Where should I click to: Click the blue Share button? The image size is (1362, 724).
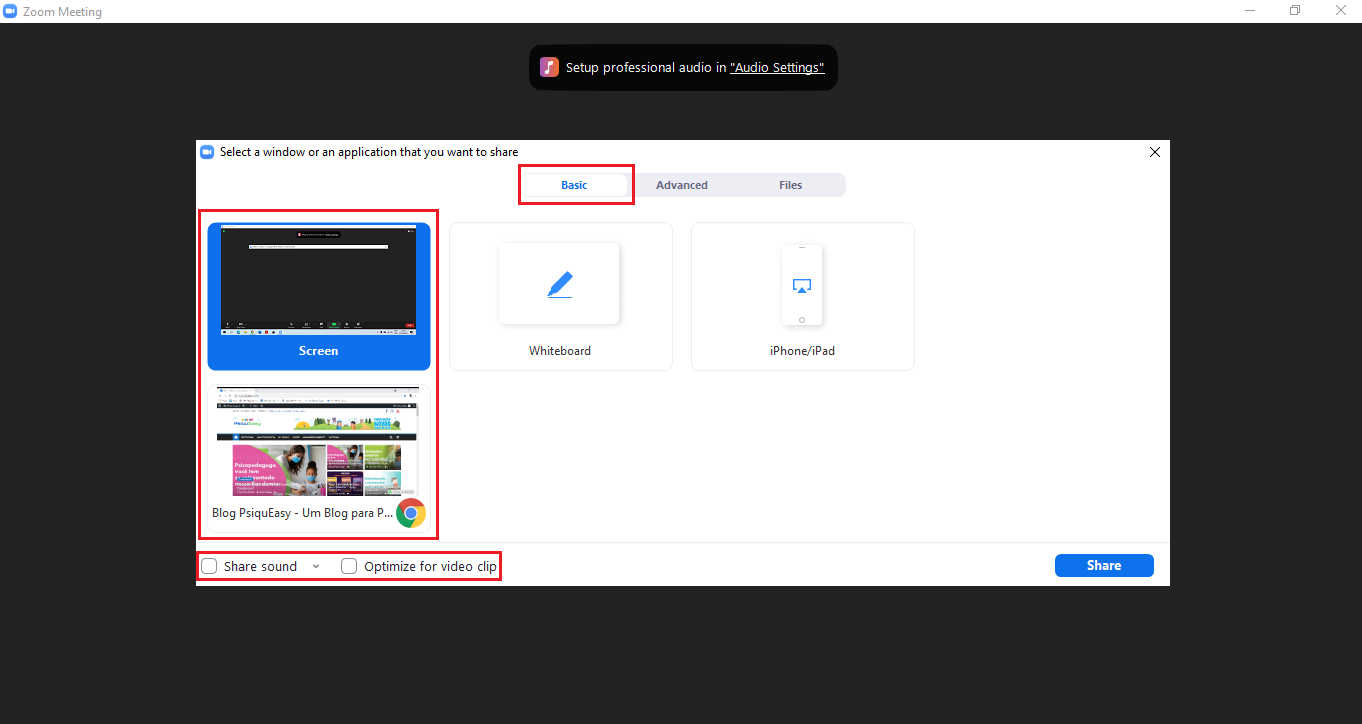[1104, 566]
